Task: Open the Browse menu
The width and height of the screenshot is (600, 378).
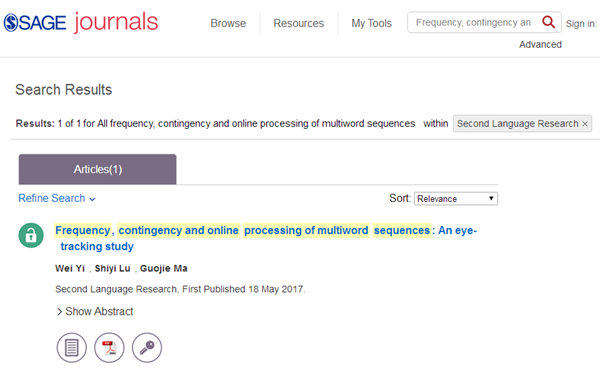Action: click(x=228, y=23)
